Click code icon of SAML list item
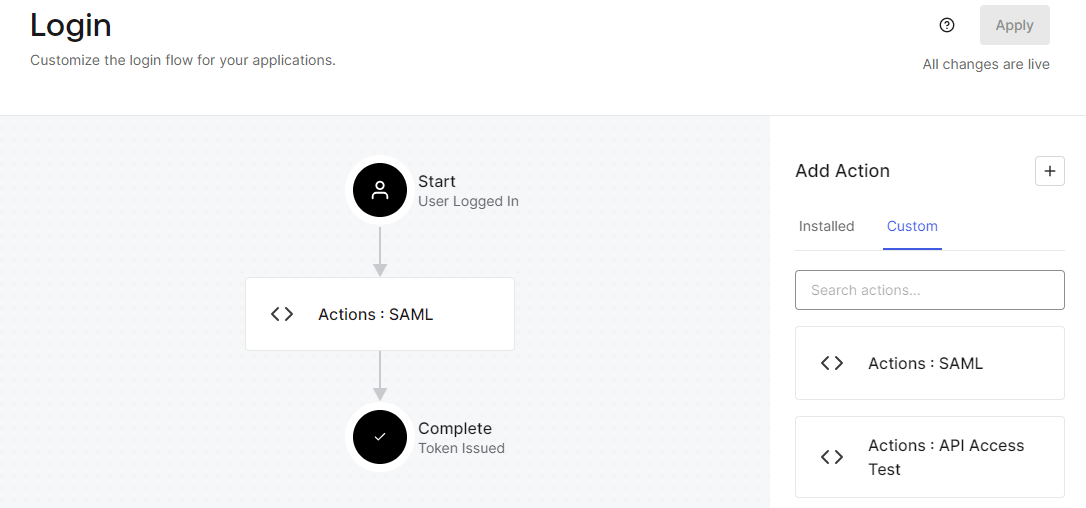 (x=832, y=363)
